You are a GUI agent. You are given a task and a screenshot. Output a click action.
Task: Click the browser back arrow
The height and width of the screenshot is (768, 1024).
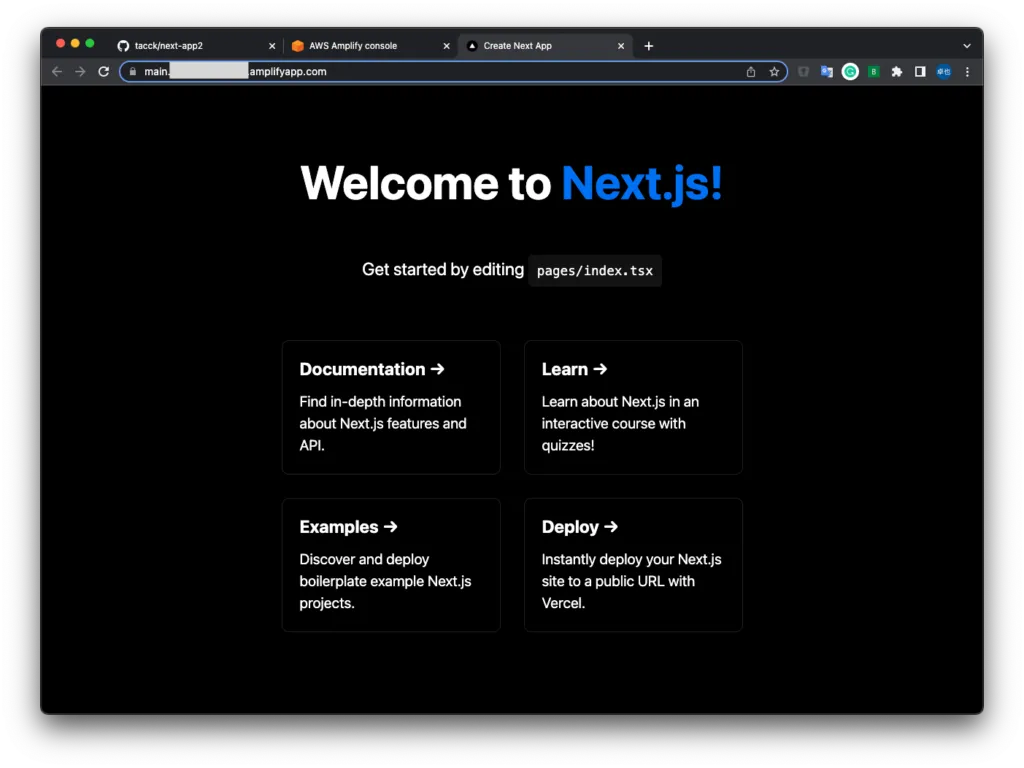[57, 72]
